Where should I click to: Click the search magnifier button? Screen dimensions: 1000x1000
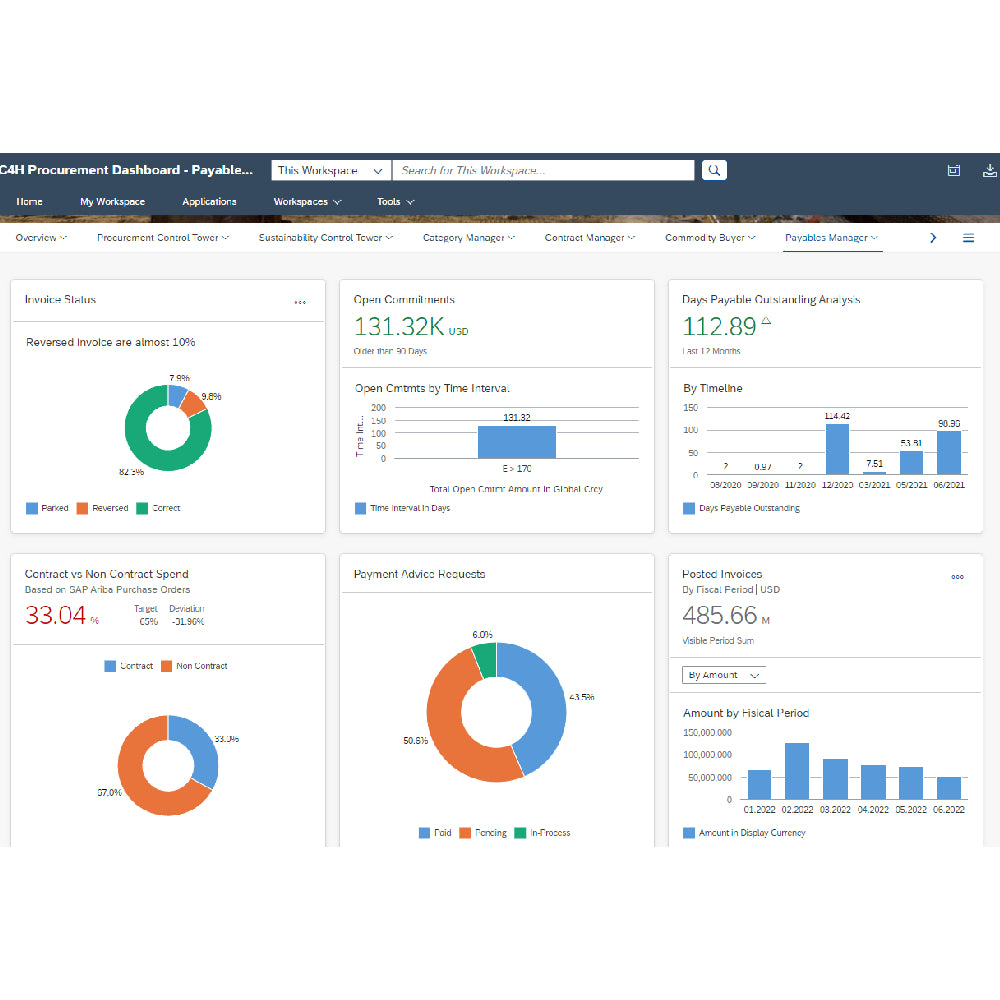coord(714,170)
